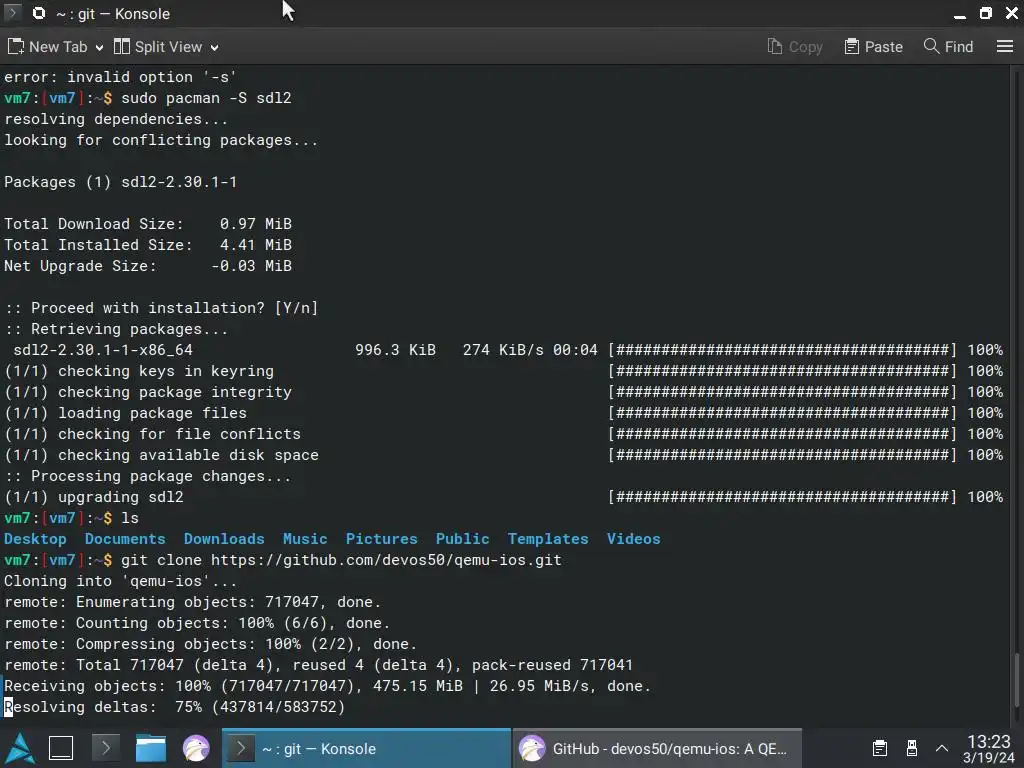This screenshot has width=1024, height=768.
Task: Open the Find search tool
Action: point(948,47)
